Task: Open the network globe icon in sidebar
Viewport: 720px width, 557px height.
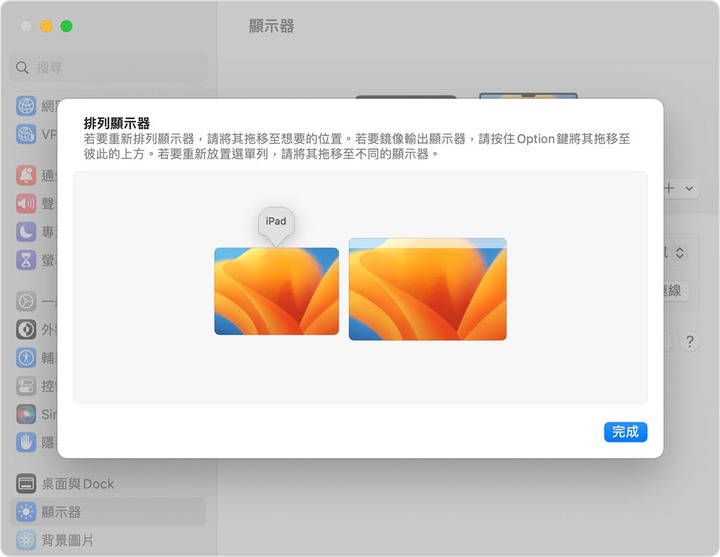Action: [26, 106]
